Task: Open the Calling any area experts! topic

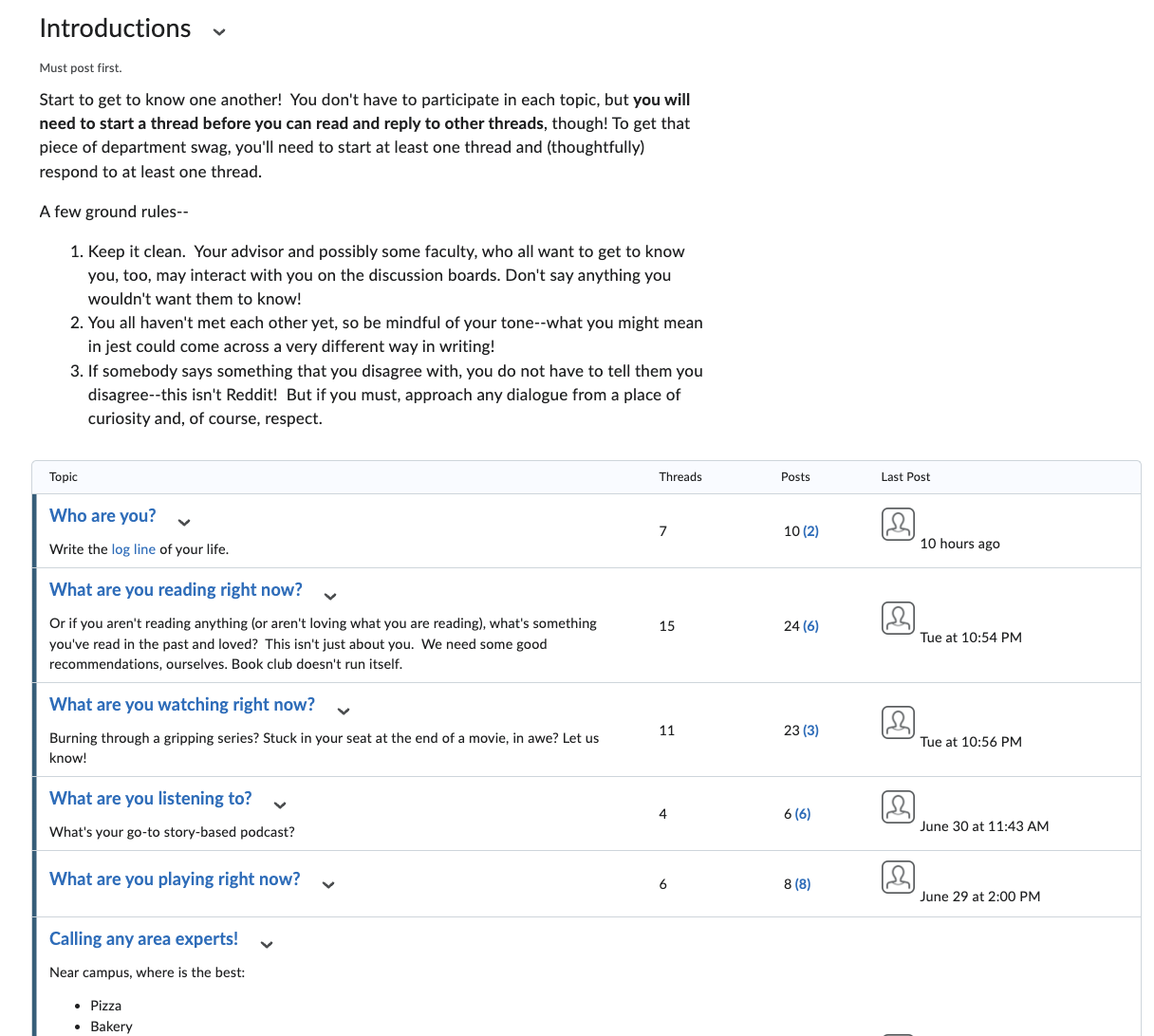Action: (x=143, y=939)
